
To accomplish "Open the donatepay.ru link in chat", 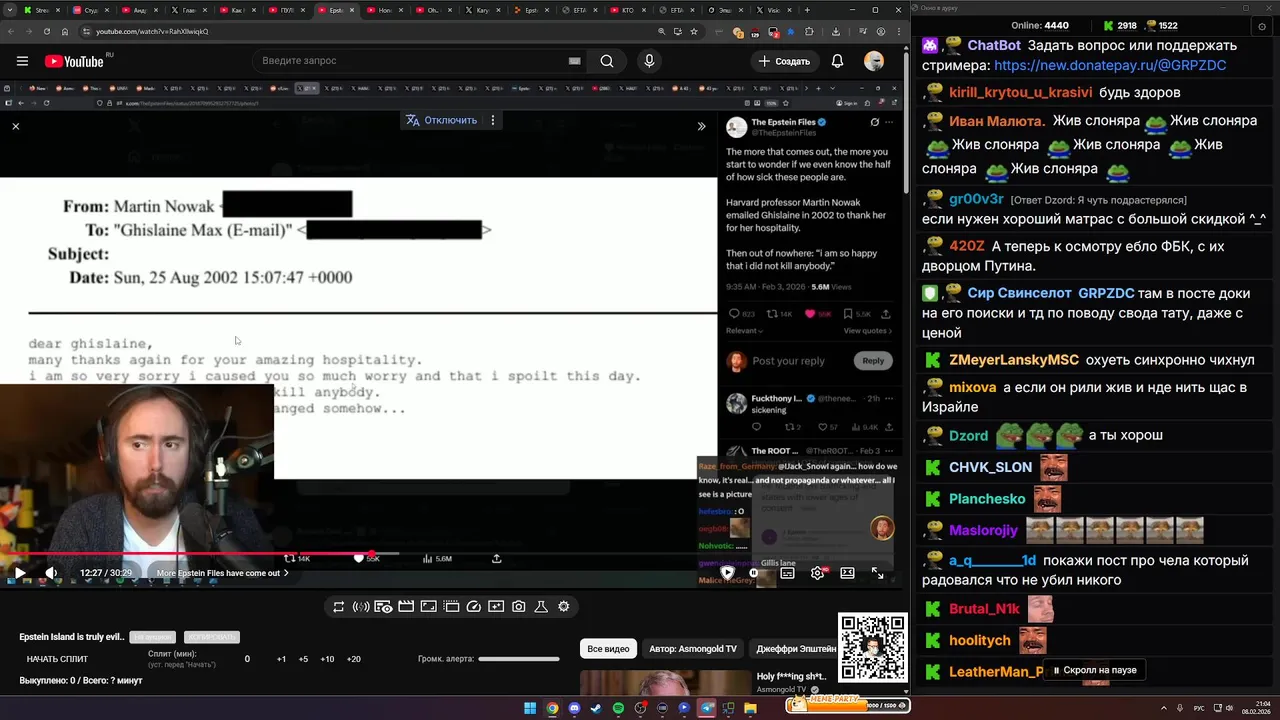I will pyautogui.click(x=1110, y=65).
